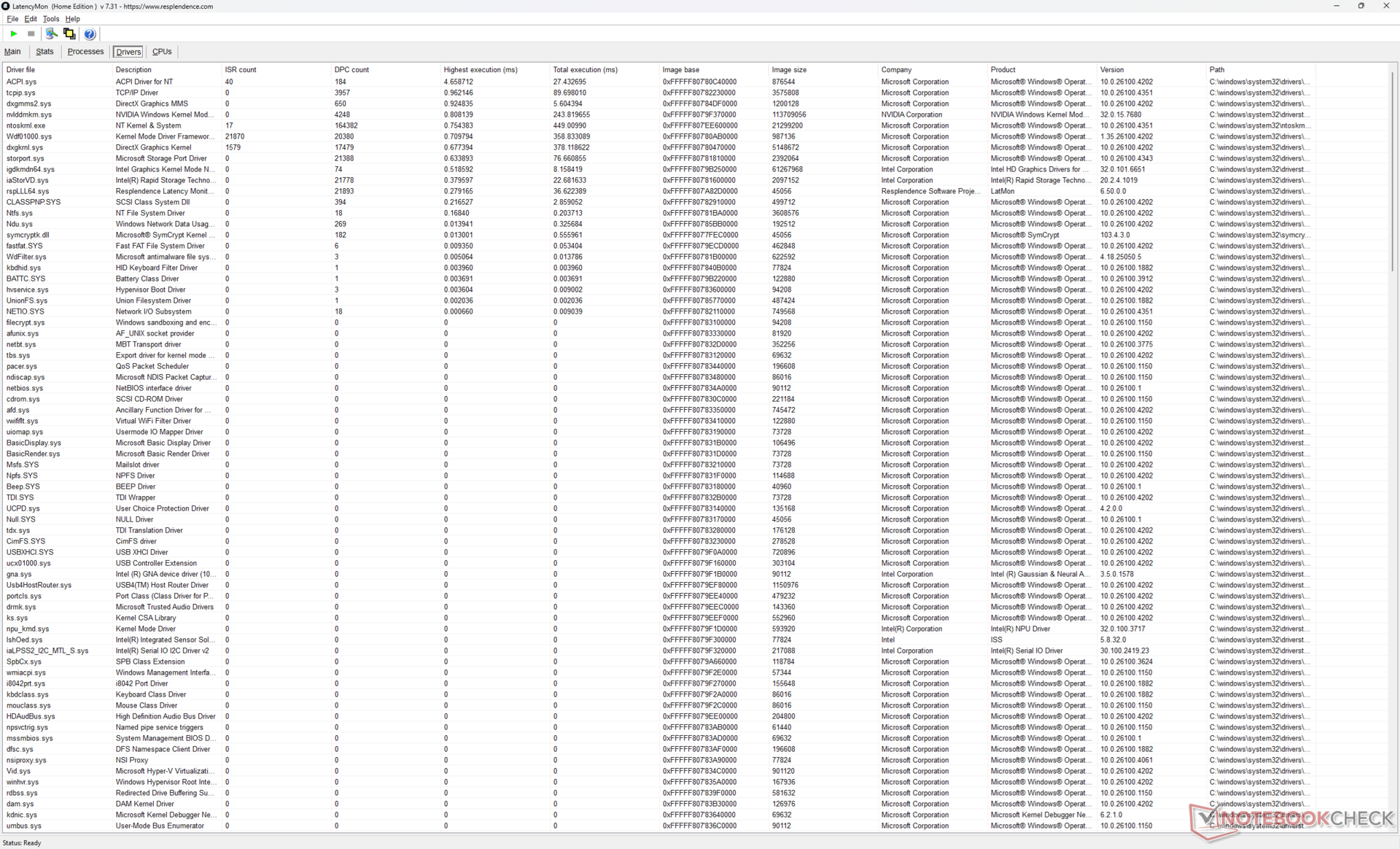This screenshot has height=849, width=1400.
Task: Click the LatencyMon app icon in title bar
Action: click(x=6, y=6)
